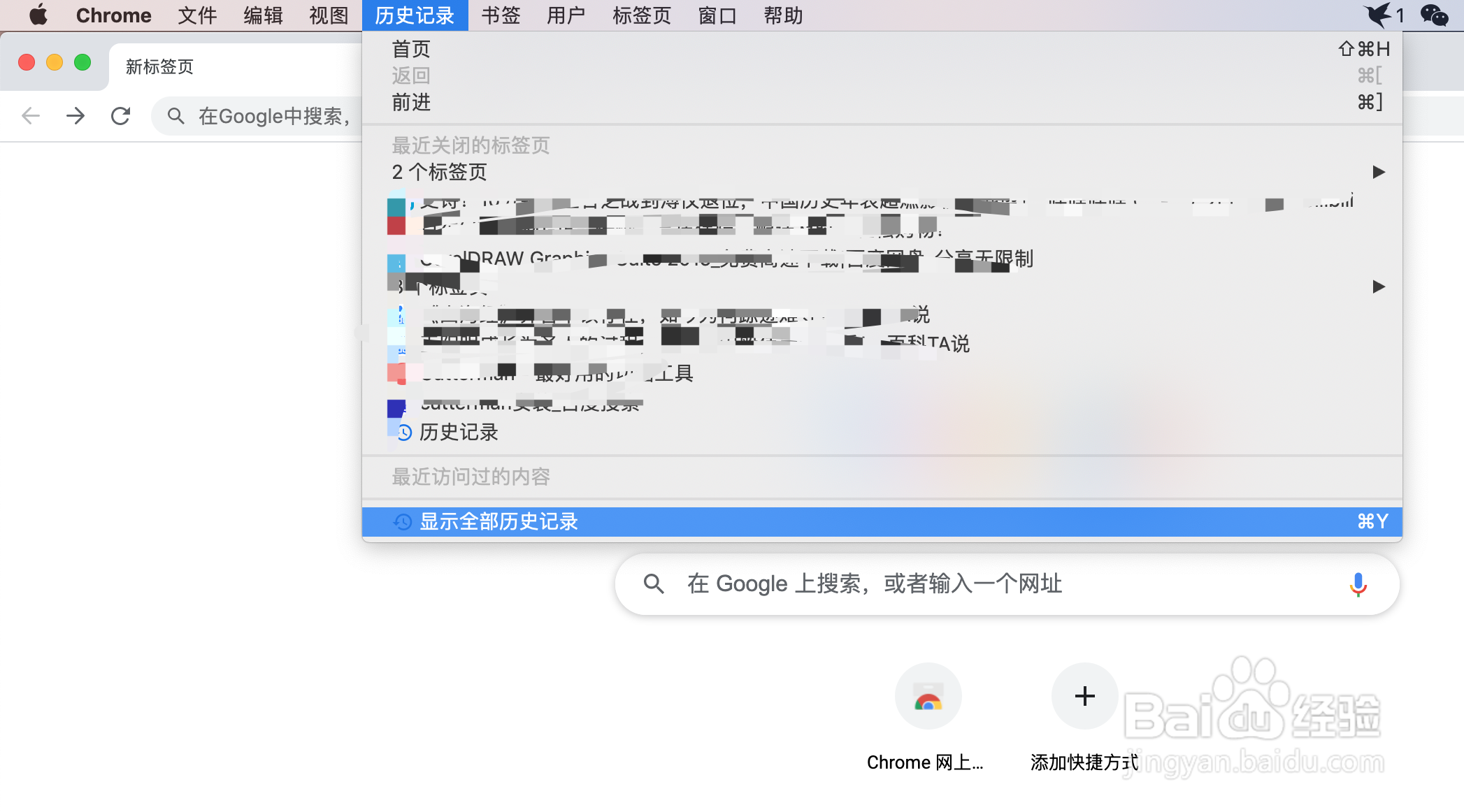This screenshot has height=812, width=1464.
Task: Reload the page with refresh icon
Action: coord(120,116)
